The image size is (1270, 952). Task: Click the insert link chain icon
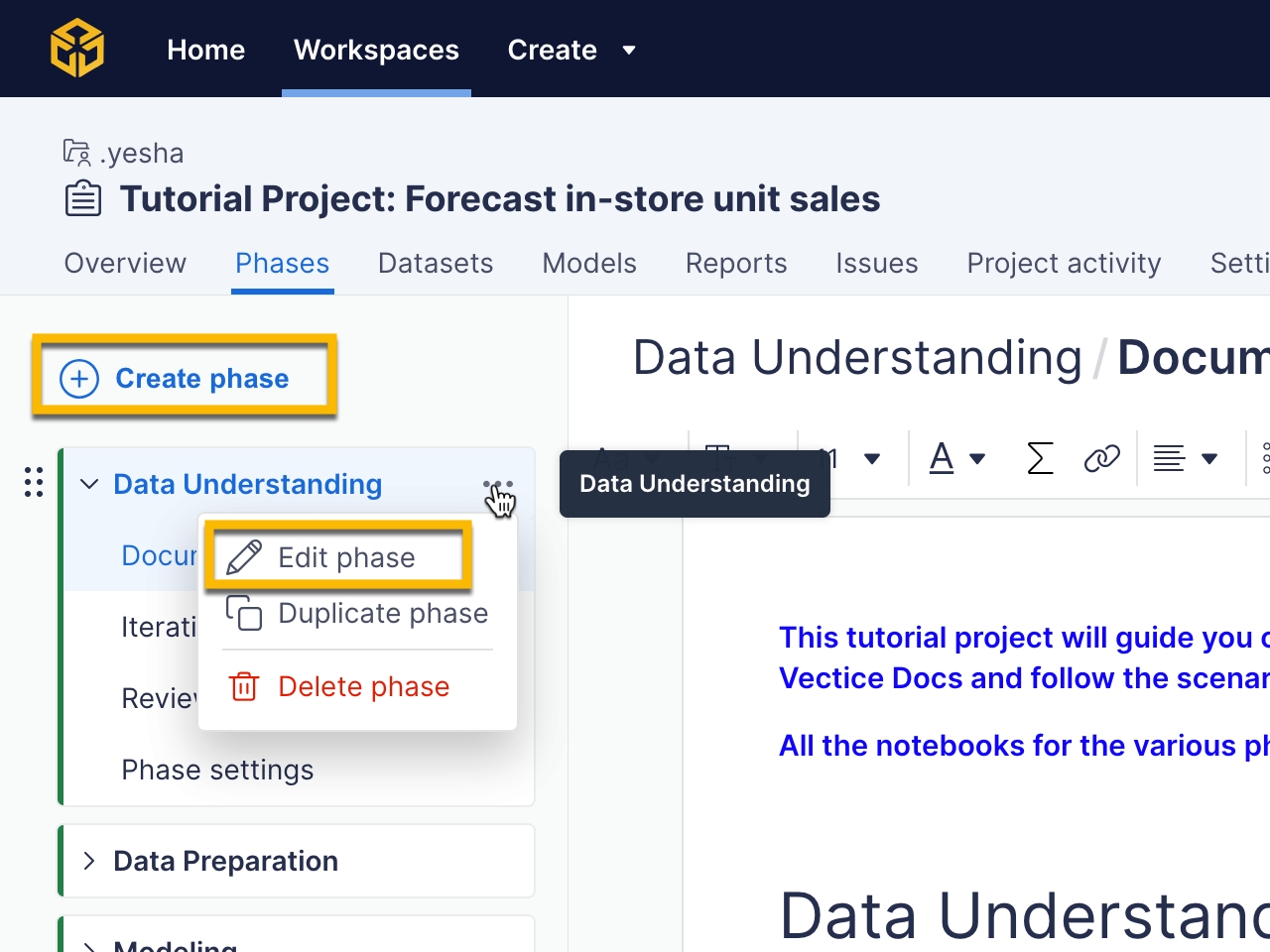[1101, 458]
